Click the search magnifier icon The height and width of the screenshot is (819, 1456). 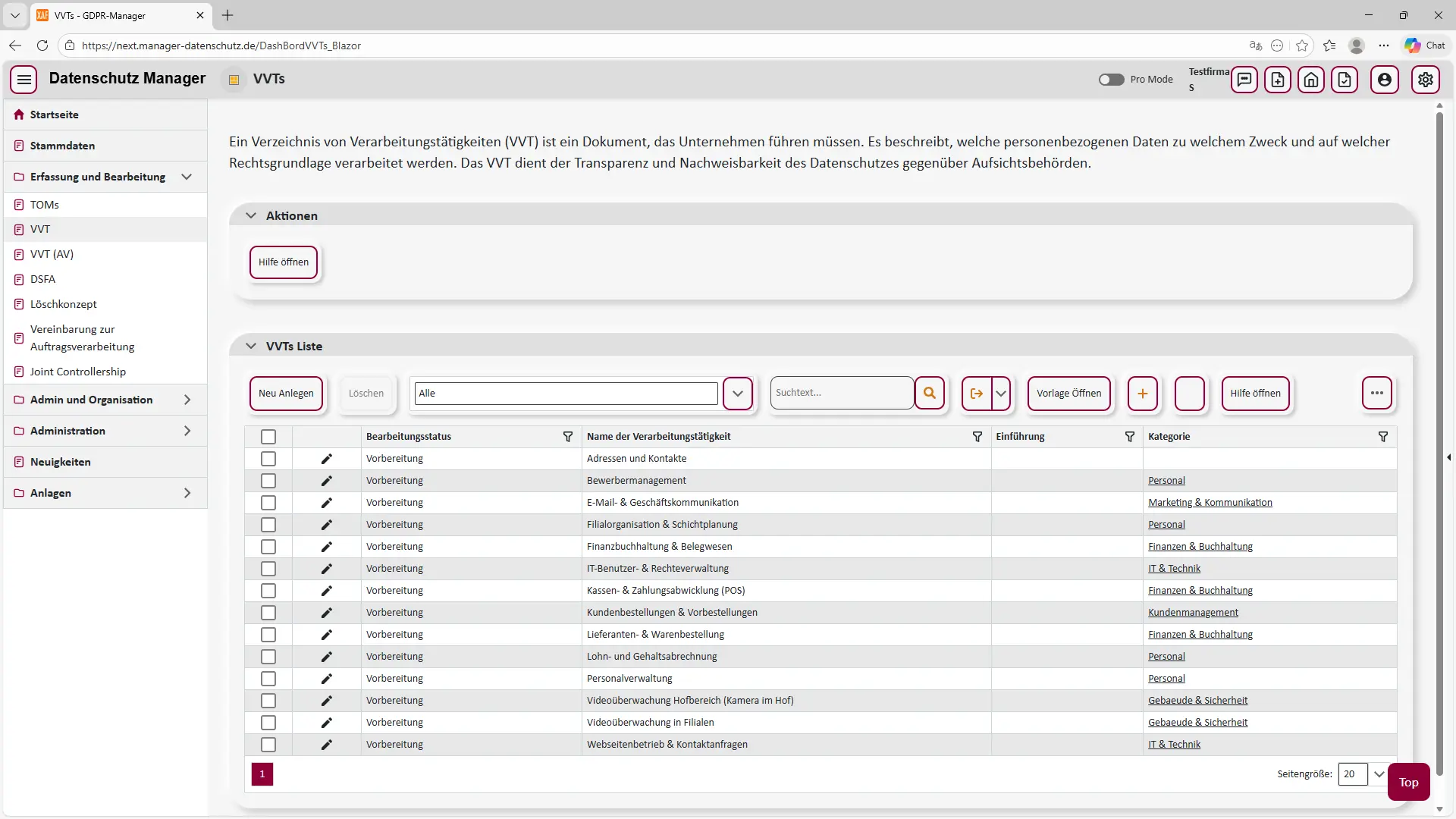click(929, 393)
